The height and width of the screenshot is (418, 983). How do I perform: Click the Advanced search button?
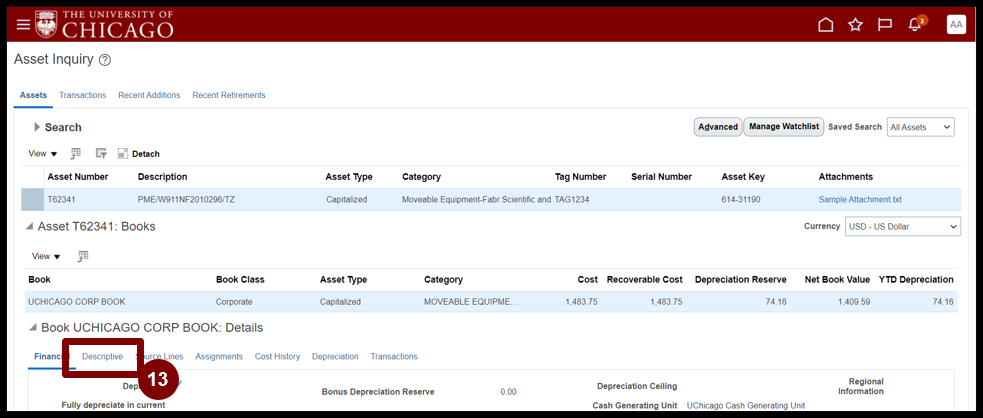click(718, 127)
